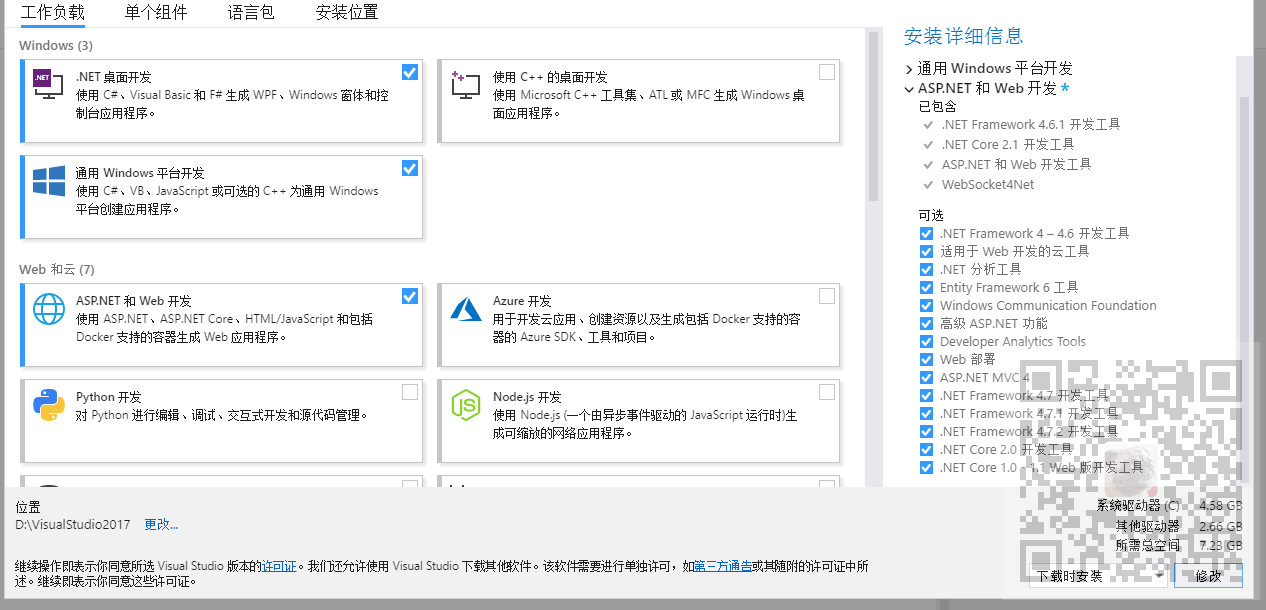Click the Azure 开发 triangle icon
1266x610 pixels.
[x=465, y=309]
